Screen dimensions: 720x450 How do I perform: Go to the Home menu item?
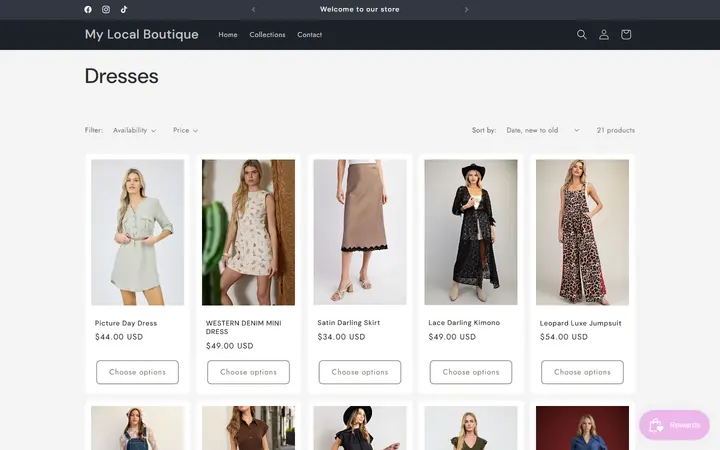point(228,34)
